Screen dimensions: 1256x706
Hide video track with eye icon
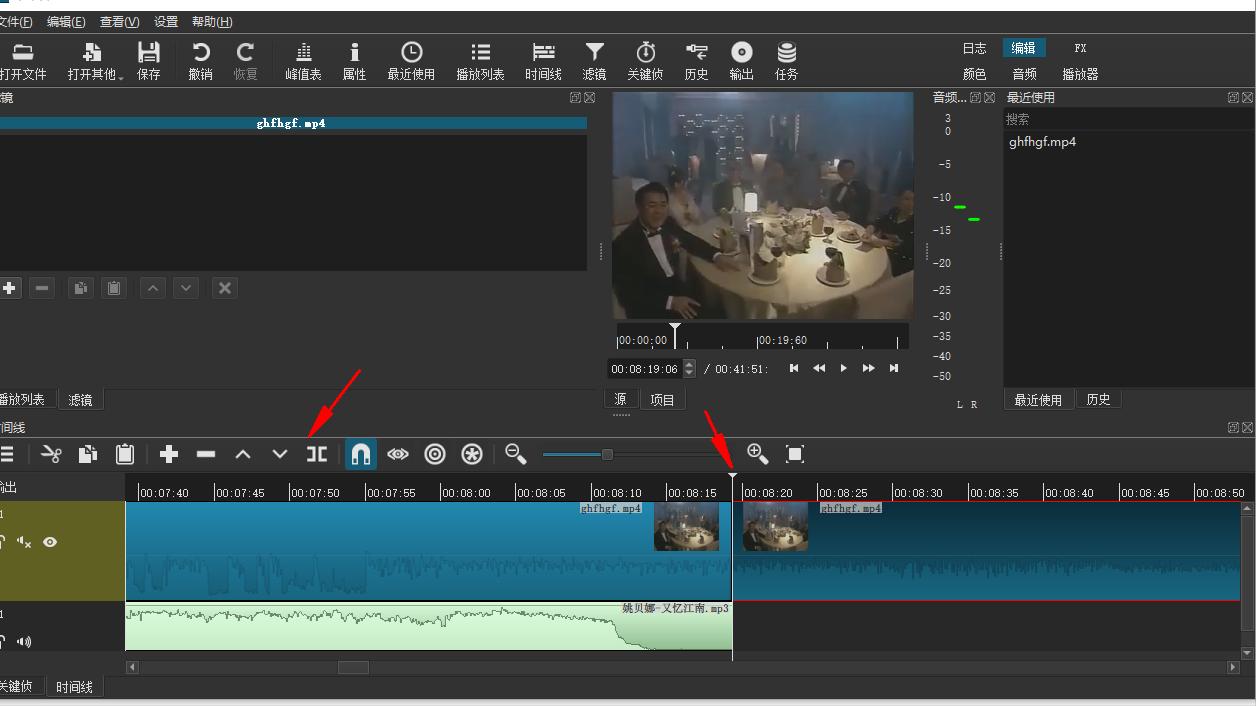[50, 542]
